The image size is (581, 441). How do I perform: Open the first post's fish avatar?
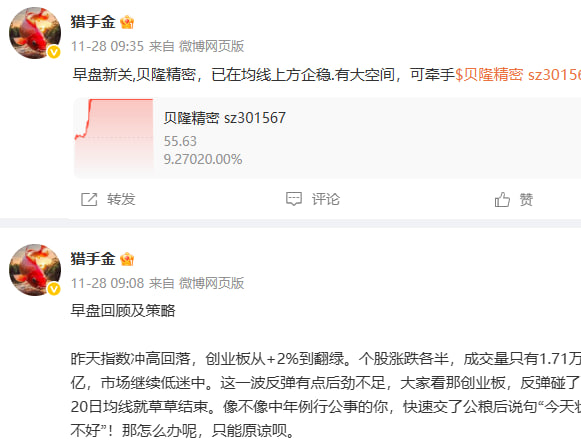click(x=35, y=33)
